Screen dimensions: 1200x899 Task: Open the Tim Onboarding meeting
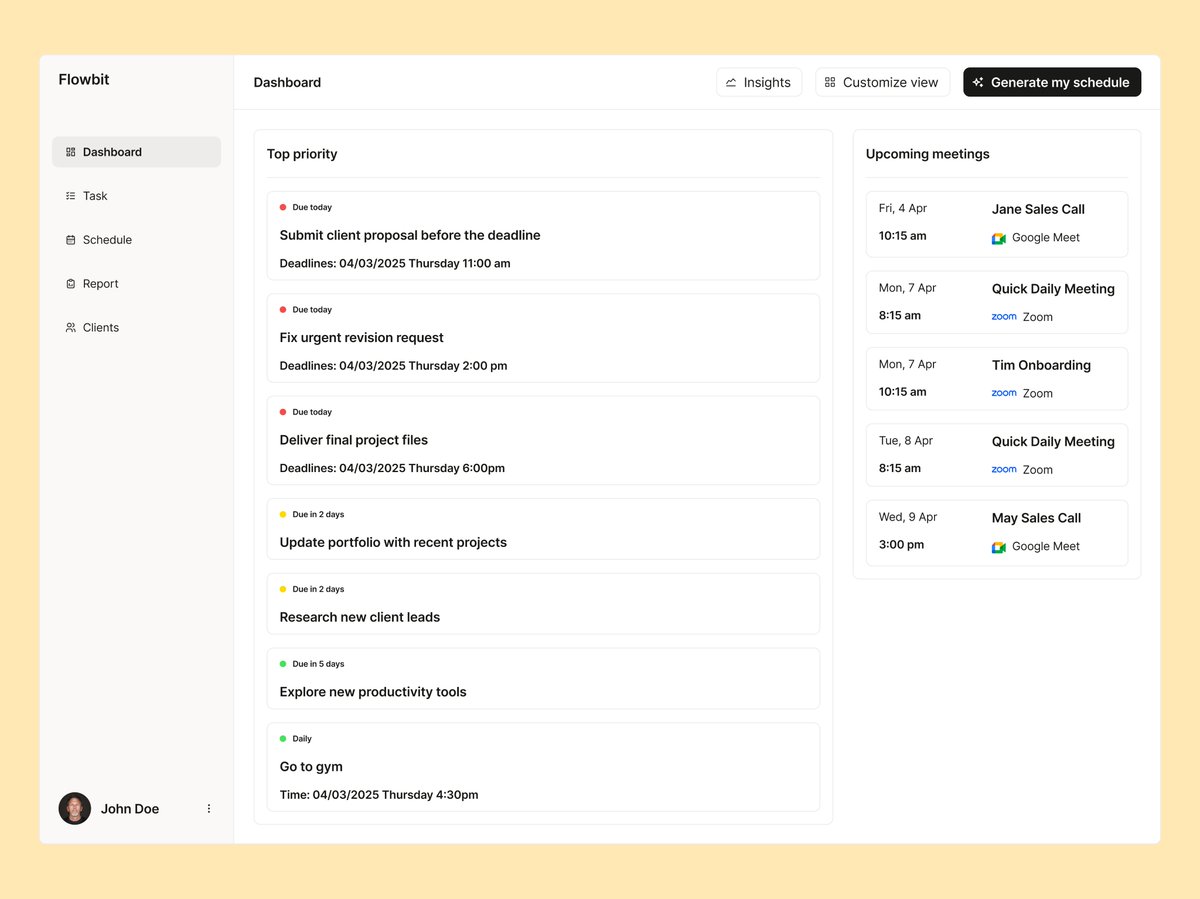click(997, 378)
